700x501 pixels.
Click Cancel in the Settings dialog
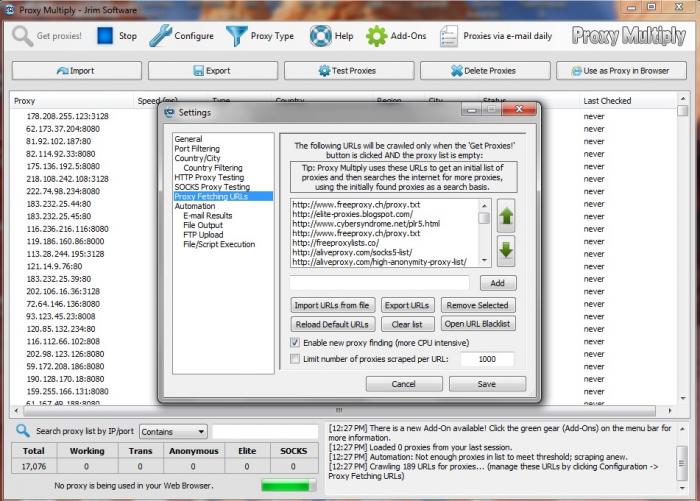point(404,384)
